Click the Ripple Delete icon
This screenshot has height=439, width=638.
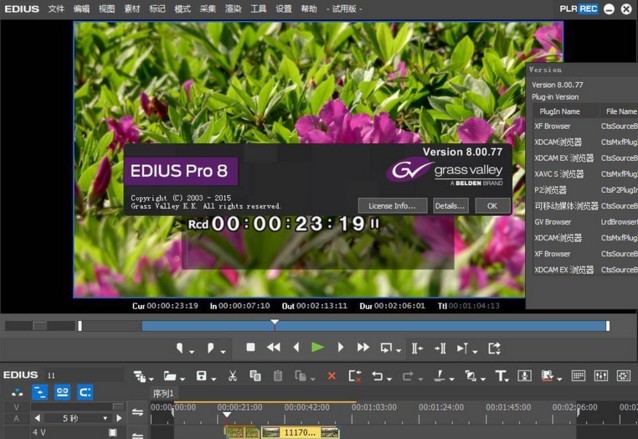tap(355, 376)
